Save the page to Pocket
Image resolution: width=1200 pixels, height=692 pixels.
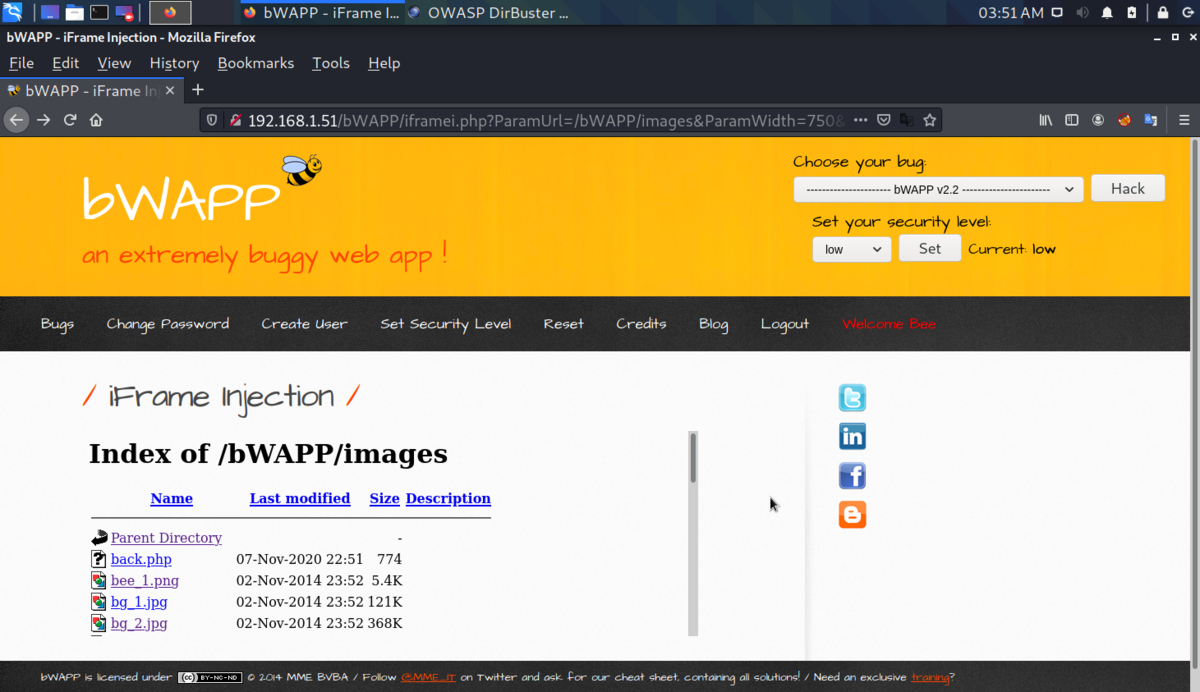[x=884, y=120]
